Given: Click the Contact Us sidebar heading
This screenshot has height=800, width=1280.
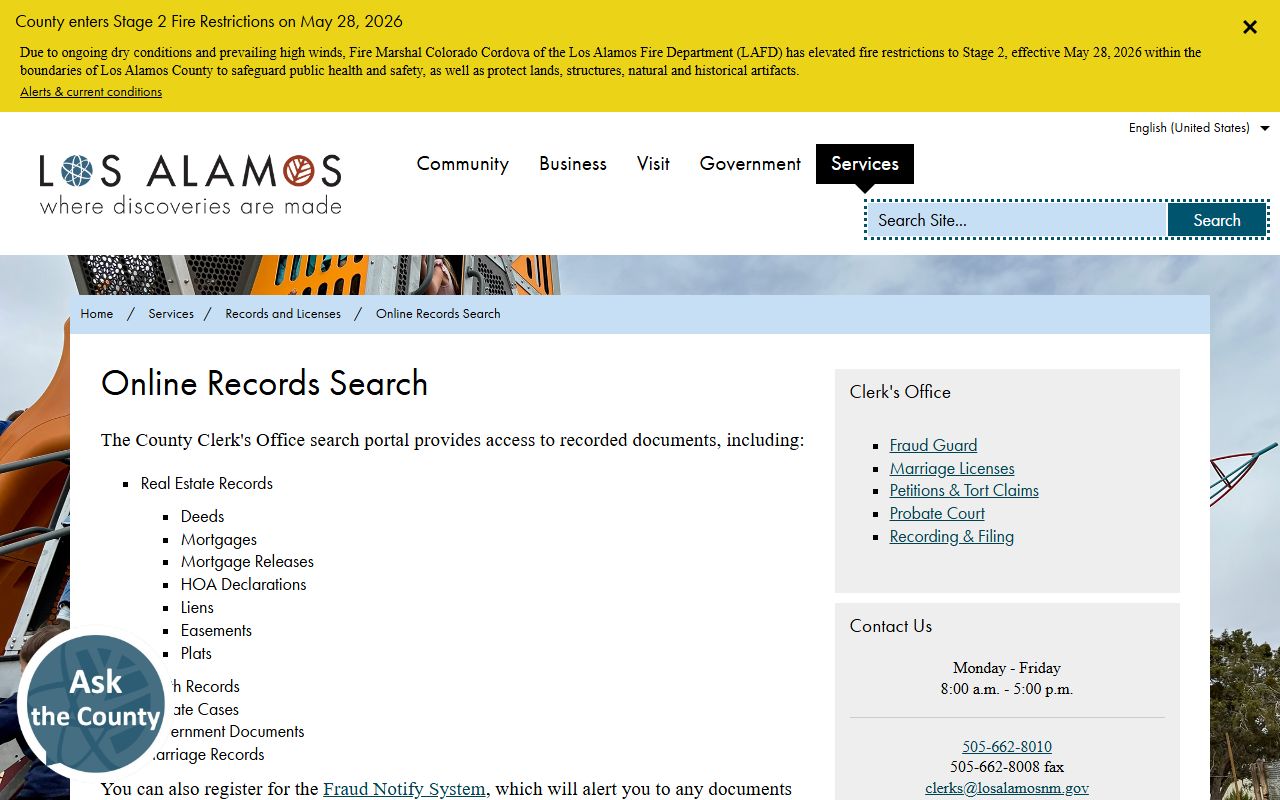Looking at the screenshot, I should (x=891, y=626).
